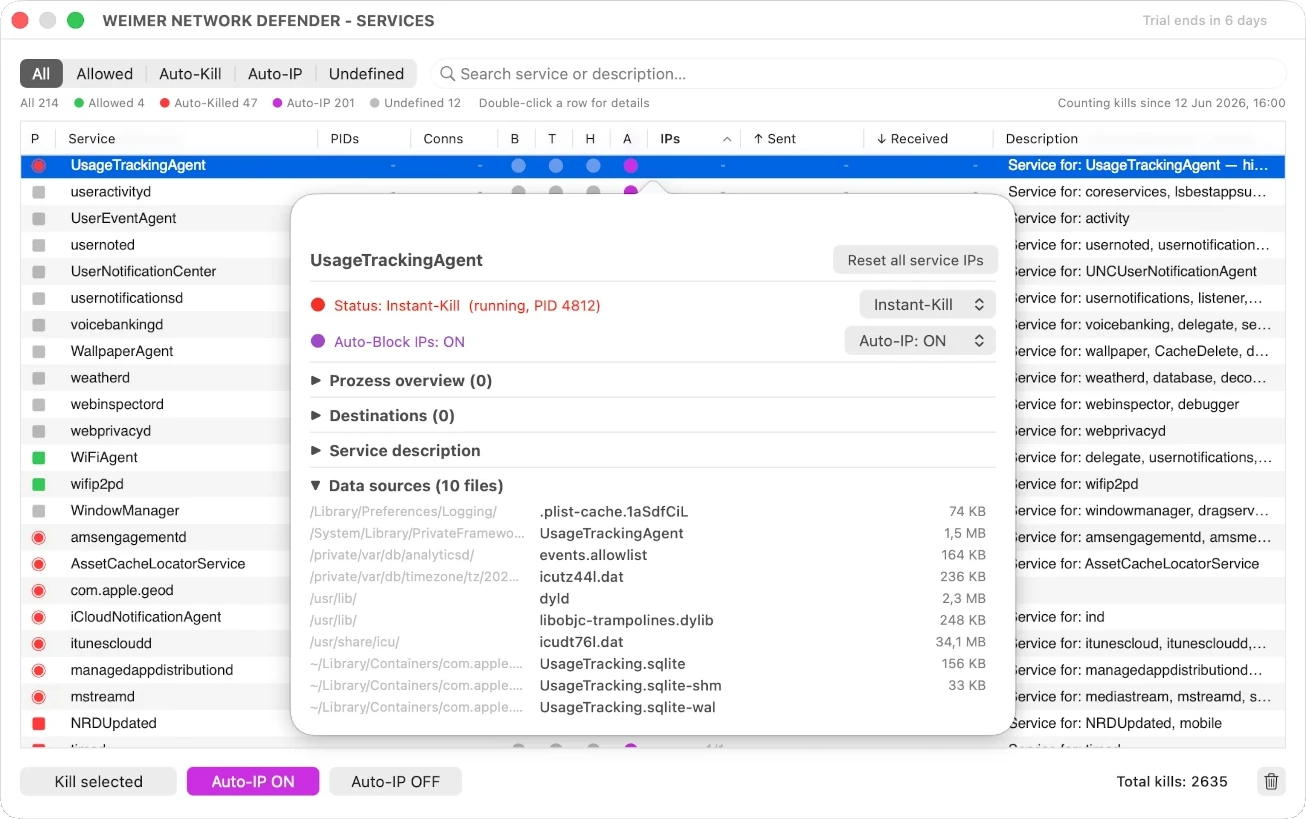Click the gray status square for WallpaperAgent

(39, 352)
